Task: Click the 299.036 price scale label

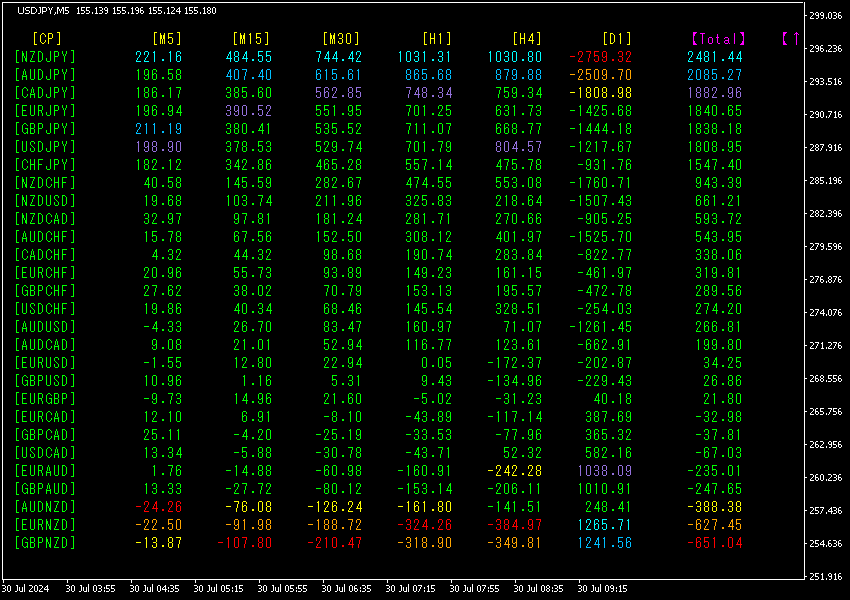Action: tap(826, 16)
